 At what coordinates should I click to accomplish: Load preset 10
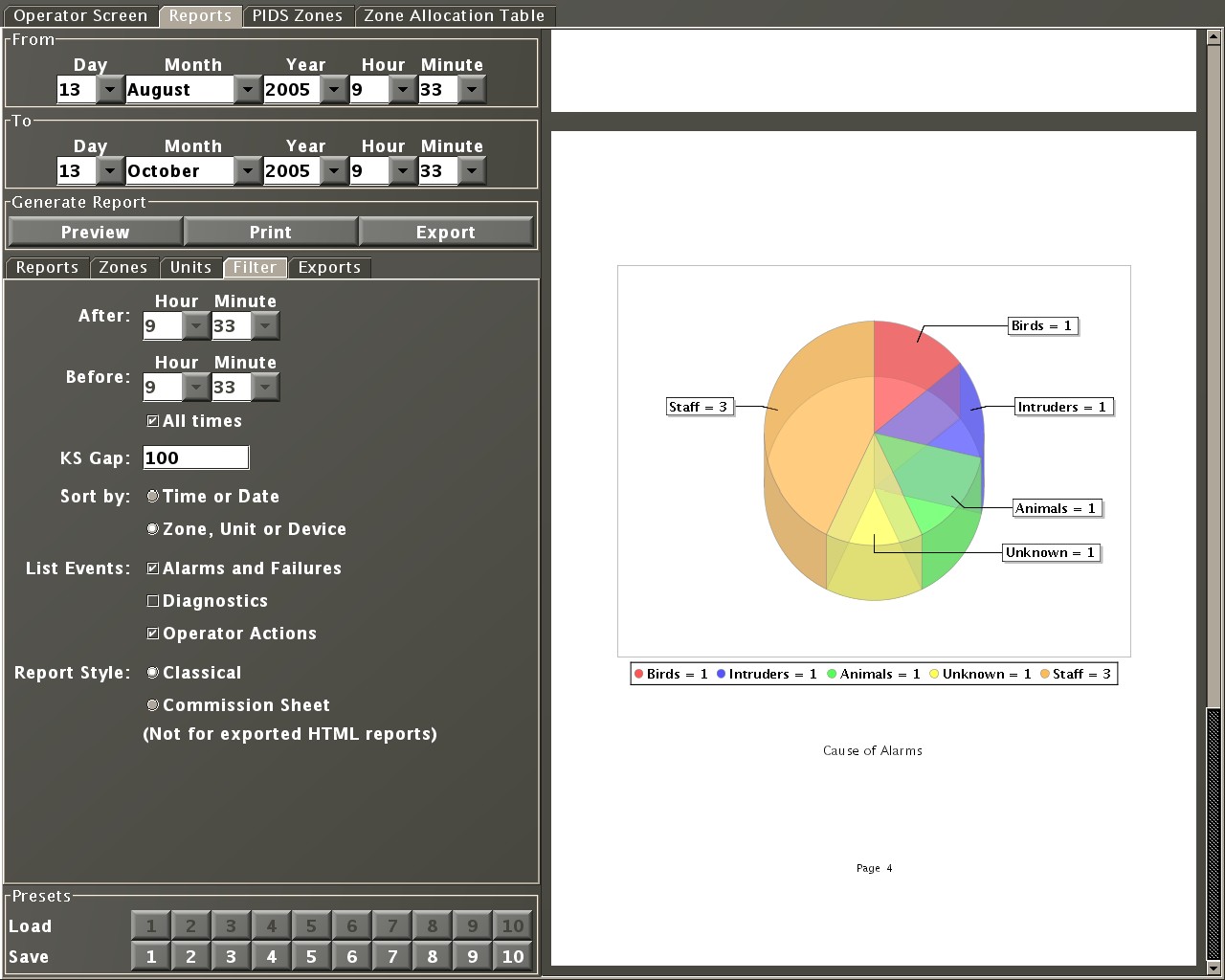[513, 925]
